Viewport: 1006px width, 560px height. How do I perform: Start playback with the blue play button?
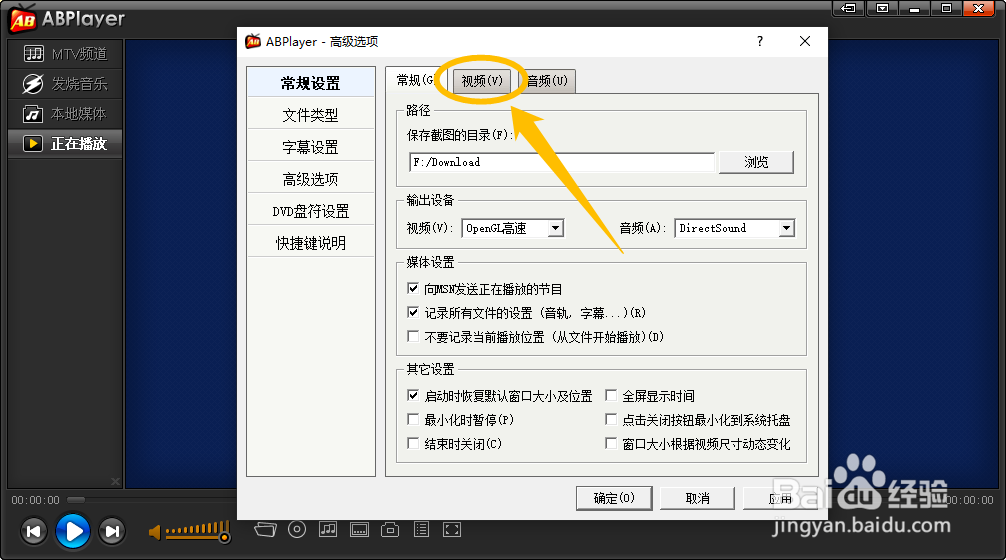[x=72, y=531]
